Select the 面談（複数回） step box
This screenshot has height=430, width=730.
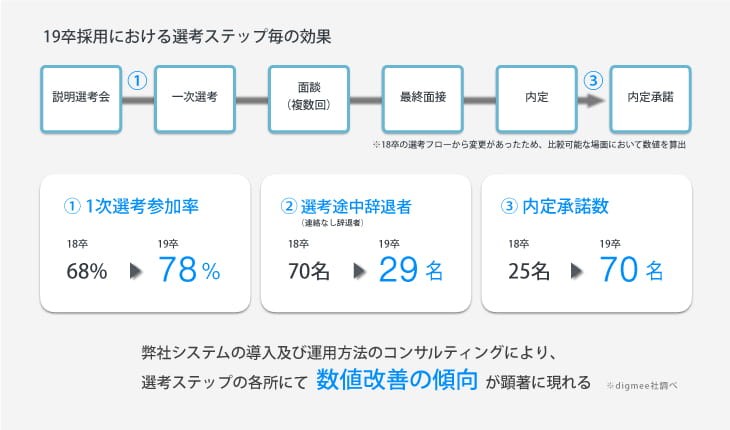click(309, 99)
